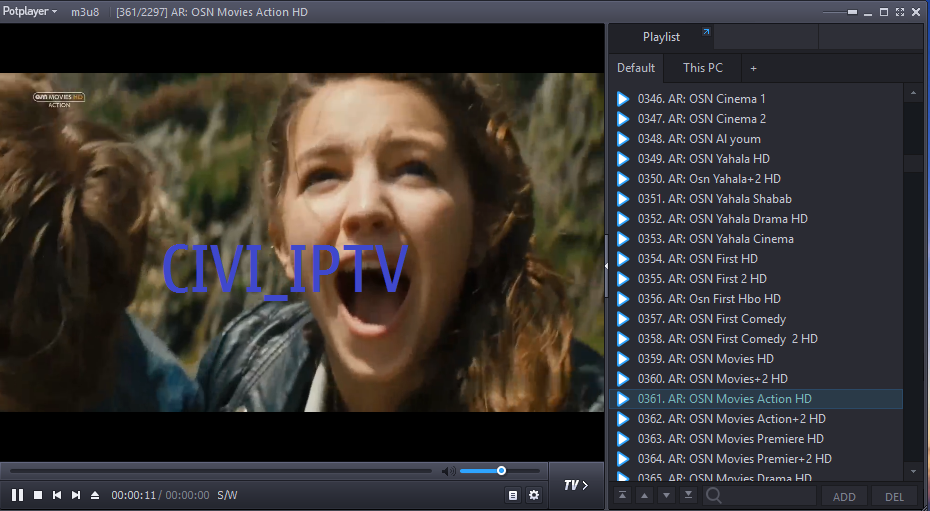Toggle fullscreen with the title bar icon
The image size is (930, 511).
coord(900,12)
